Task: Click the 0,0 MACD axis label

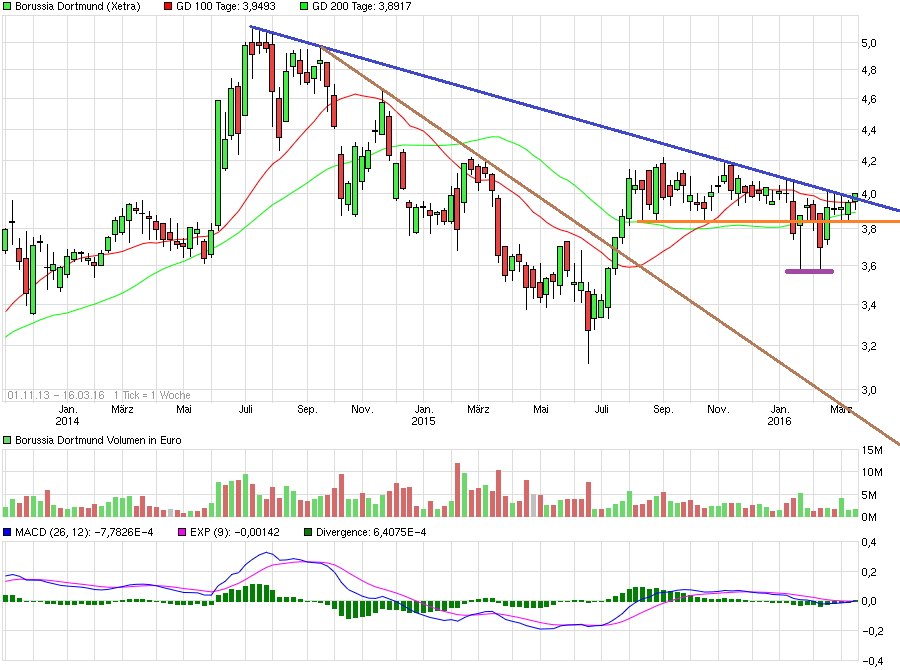Action: (x=869, y=601)
